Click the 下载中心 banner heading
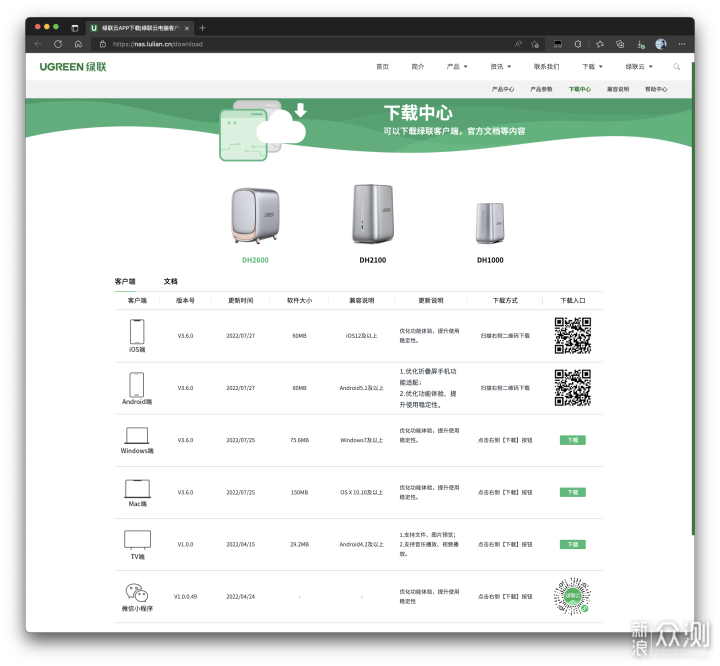This screenshot has width=720, height=666. pyautogui.click(x=418, y=113)
